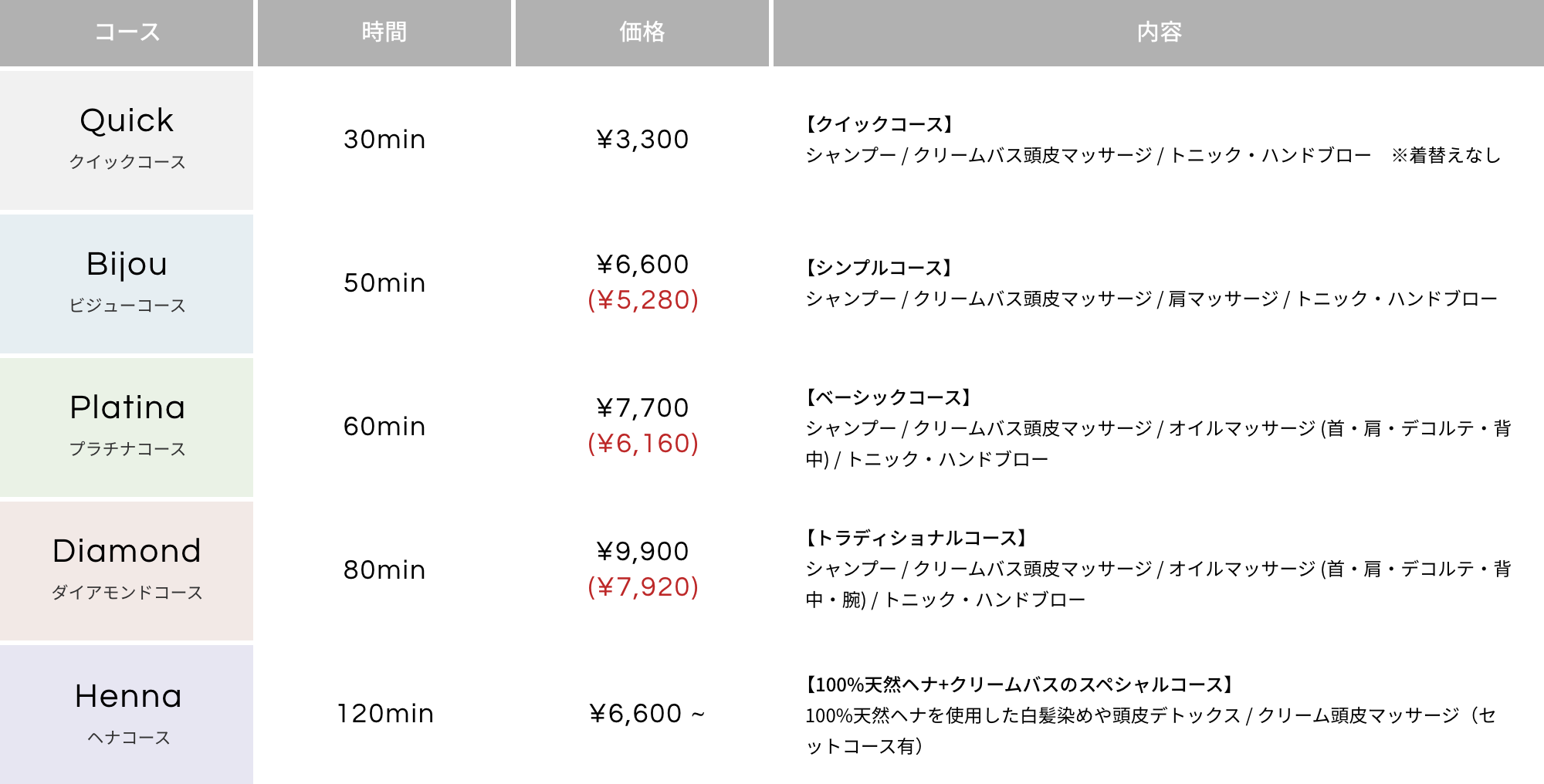
Task: Click the コース column header
Action: tap(127, 32)
